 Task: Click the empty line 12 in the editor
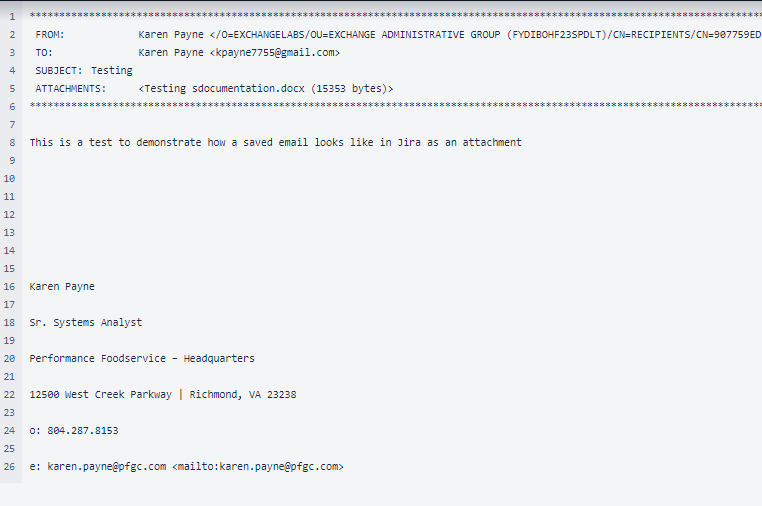[x=392, y=214]
